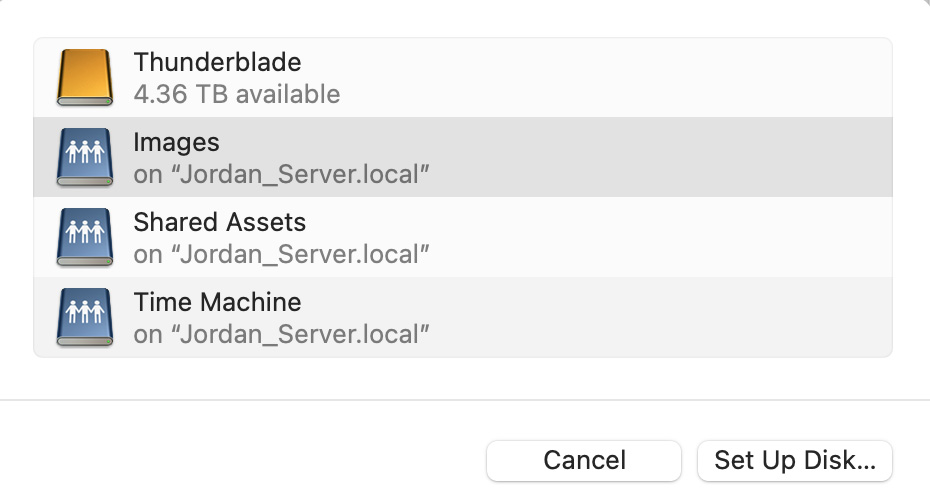Select the Shared Assets list row
The width and height of the screenshot is (930, 500).
[600, 237]
